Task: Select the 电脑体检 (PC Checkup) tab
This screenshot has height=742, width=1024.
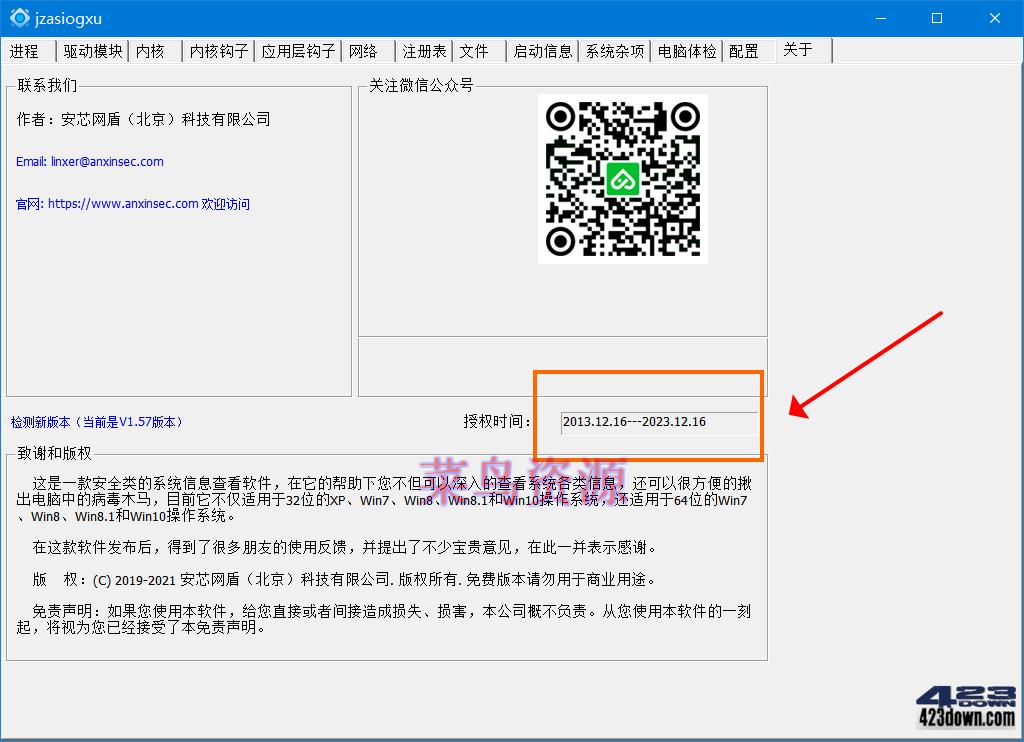Action: 686,50
